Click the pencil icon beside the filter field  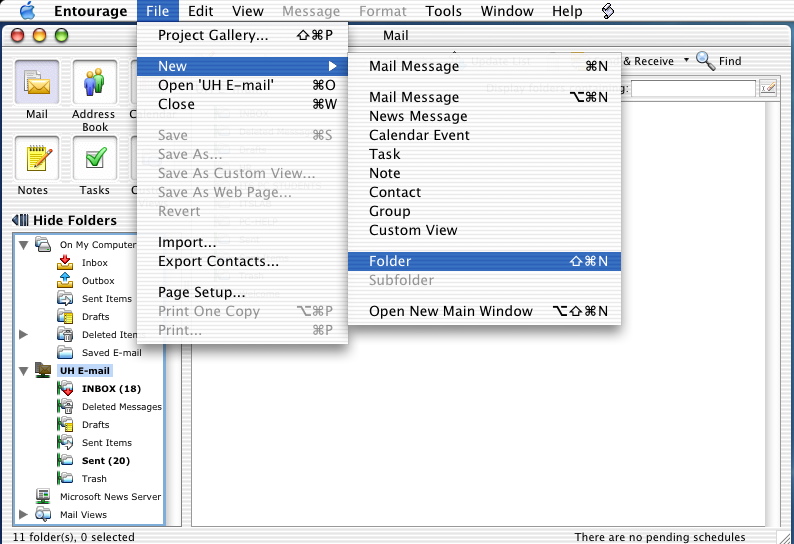(x=768, y=89)
